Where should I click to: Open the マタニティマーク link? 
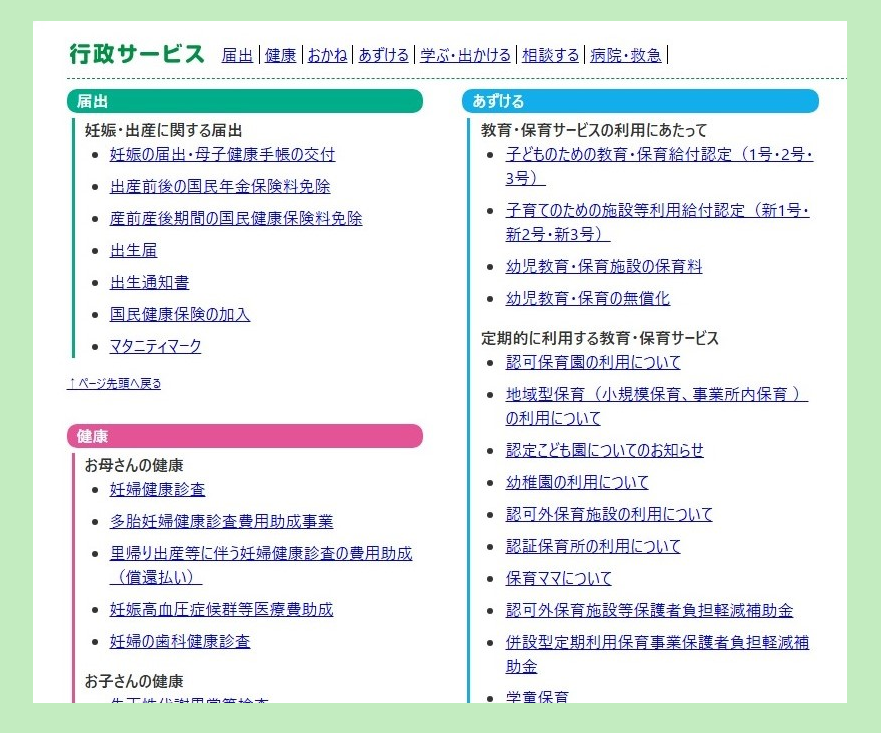[155, 346]
